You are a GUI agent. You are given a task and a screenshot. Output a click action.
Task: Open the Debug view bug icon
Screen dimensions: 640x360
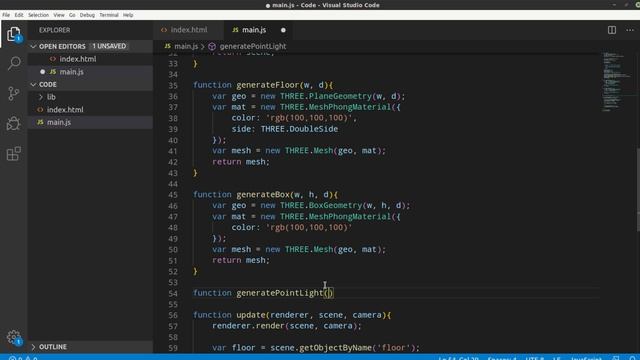click(x=13, y=123)
